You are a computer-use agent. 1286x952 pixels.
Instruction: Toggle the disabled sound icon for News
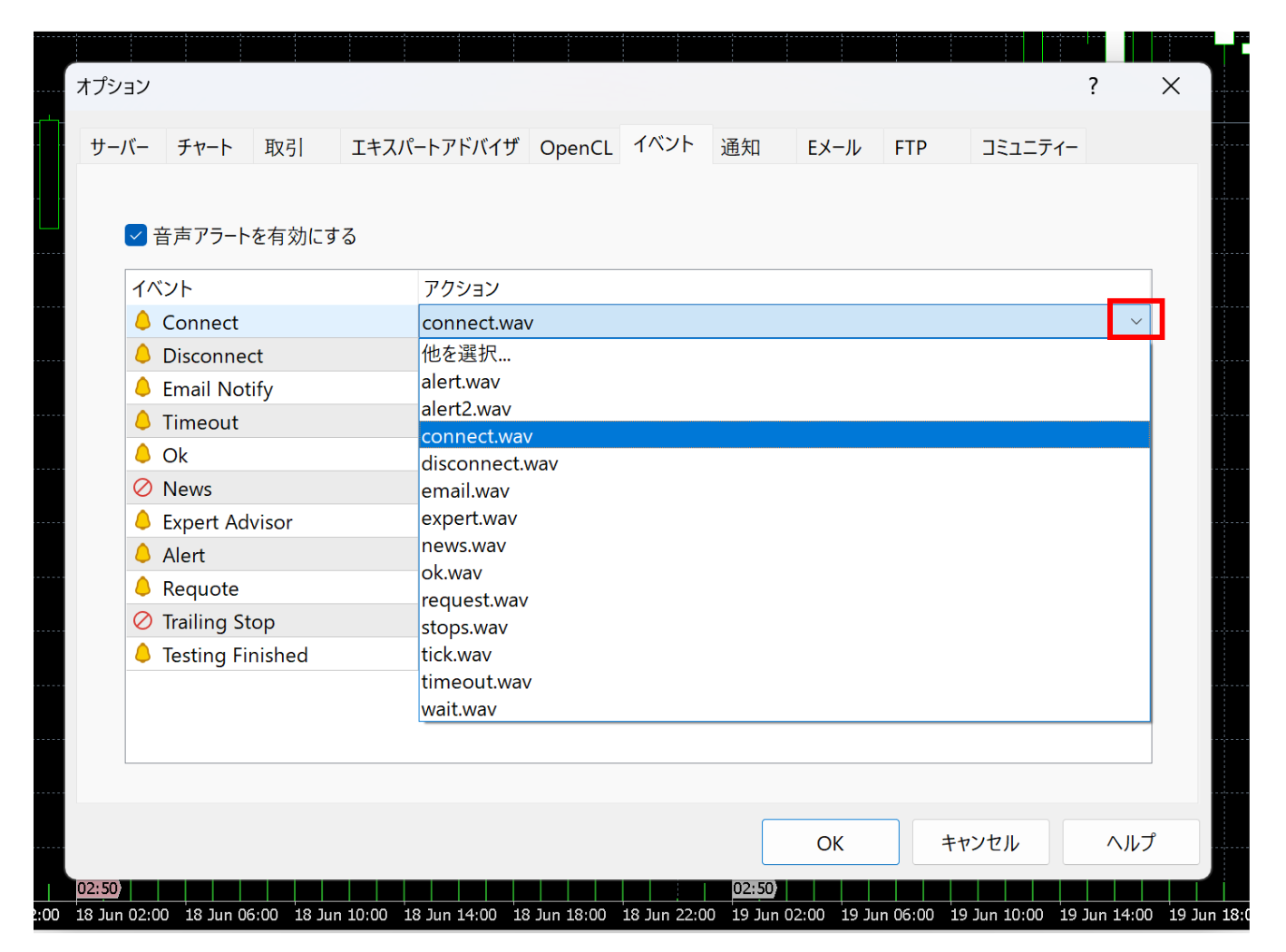coord(143,488)
